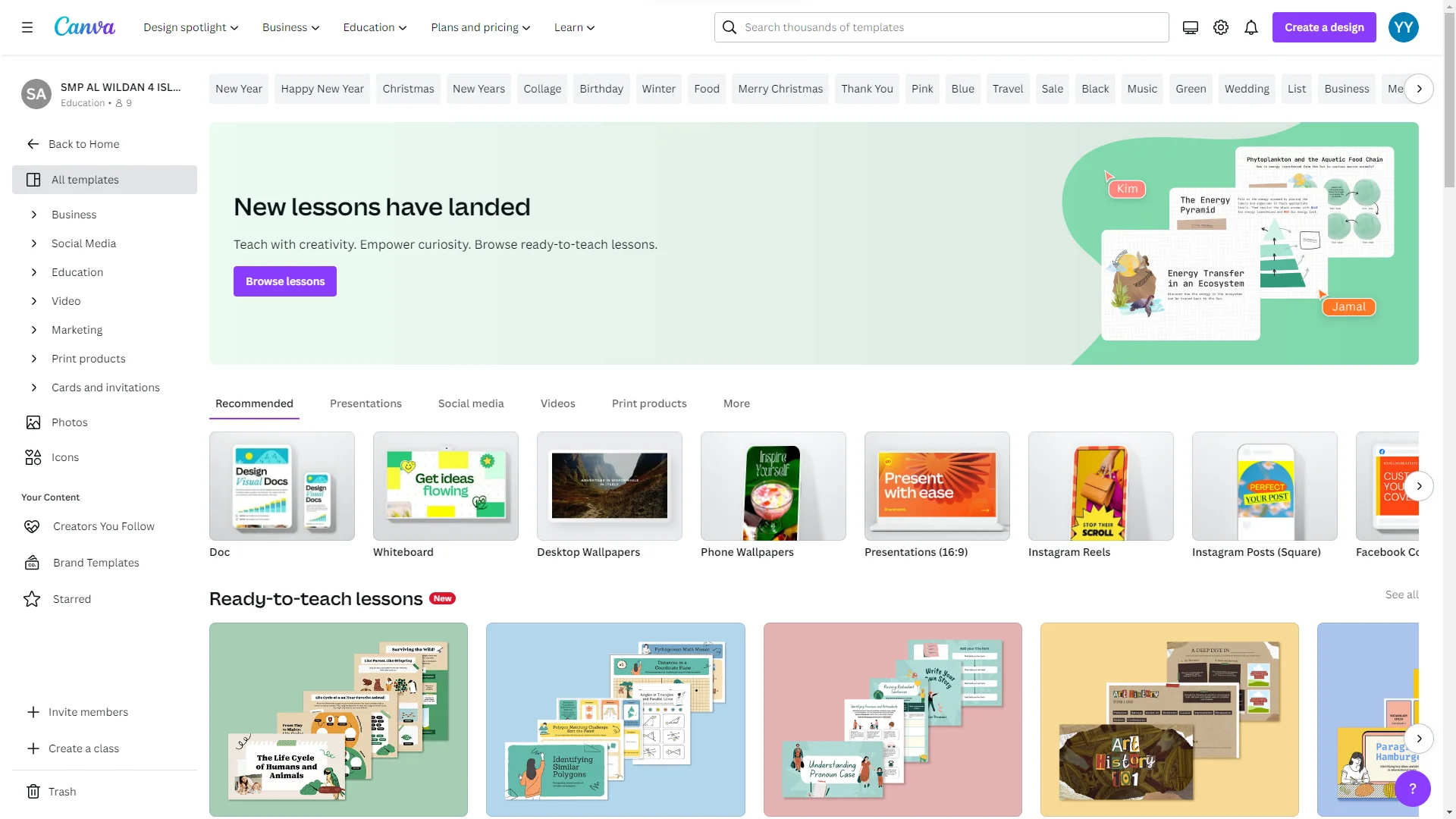This screenshot has width=1456, height=819.
Task: Open the Design spotlight dropdown menu
Action: (x=191, y=27)
